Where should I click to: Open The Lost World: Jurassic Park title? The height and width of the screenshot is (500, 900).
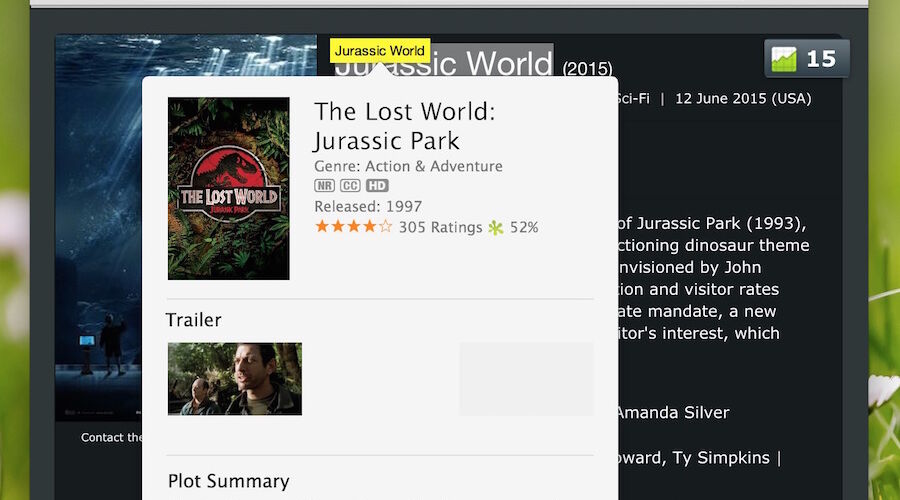[x=404, y=126]
